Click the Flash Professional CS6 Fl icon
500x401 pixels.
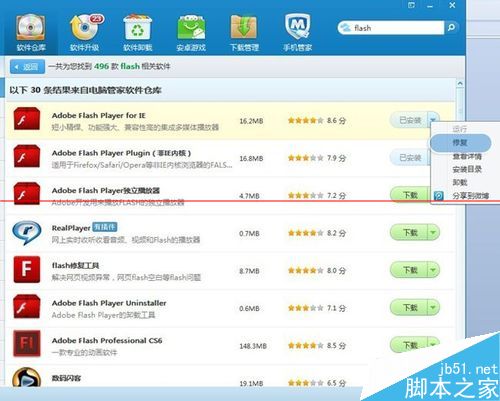27,344
